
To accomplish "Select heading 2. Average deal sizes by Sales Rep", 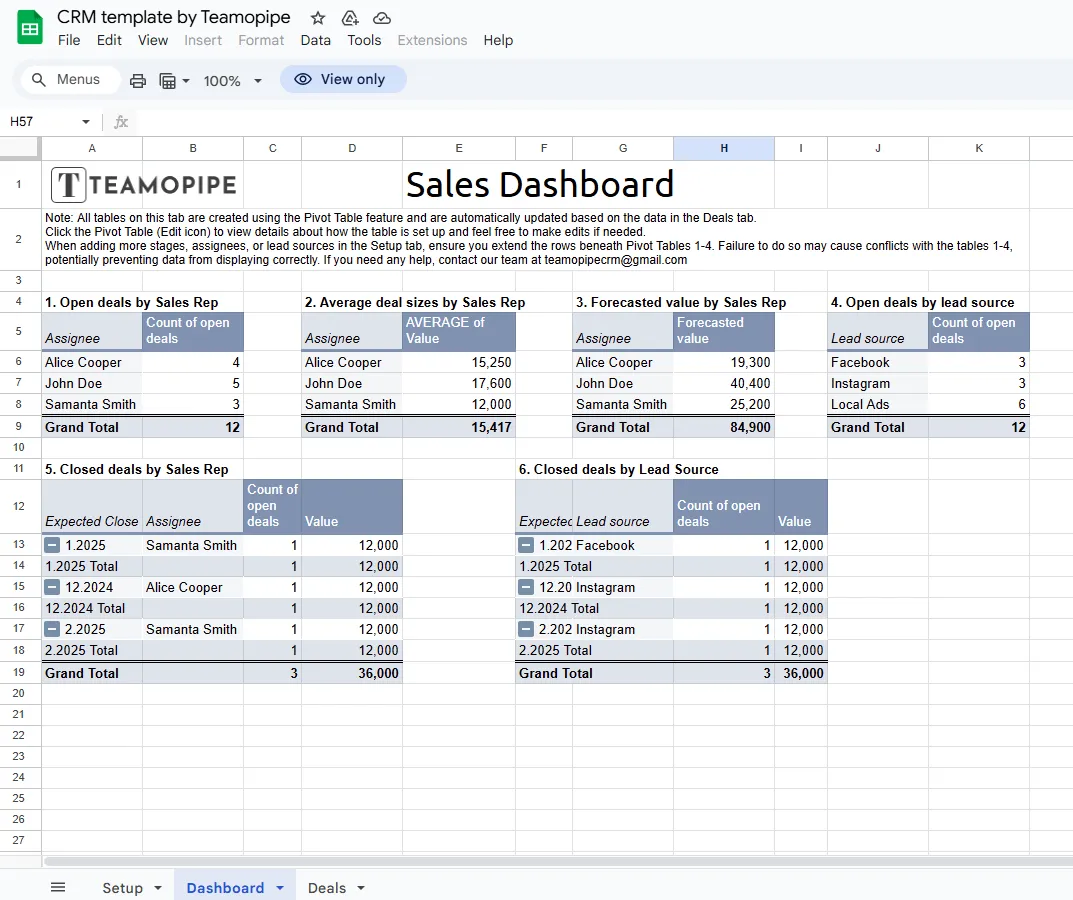I will click(x=415, y=303).
